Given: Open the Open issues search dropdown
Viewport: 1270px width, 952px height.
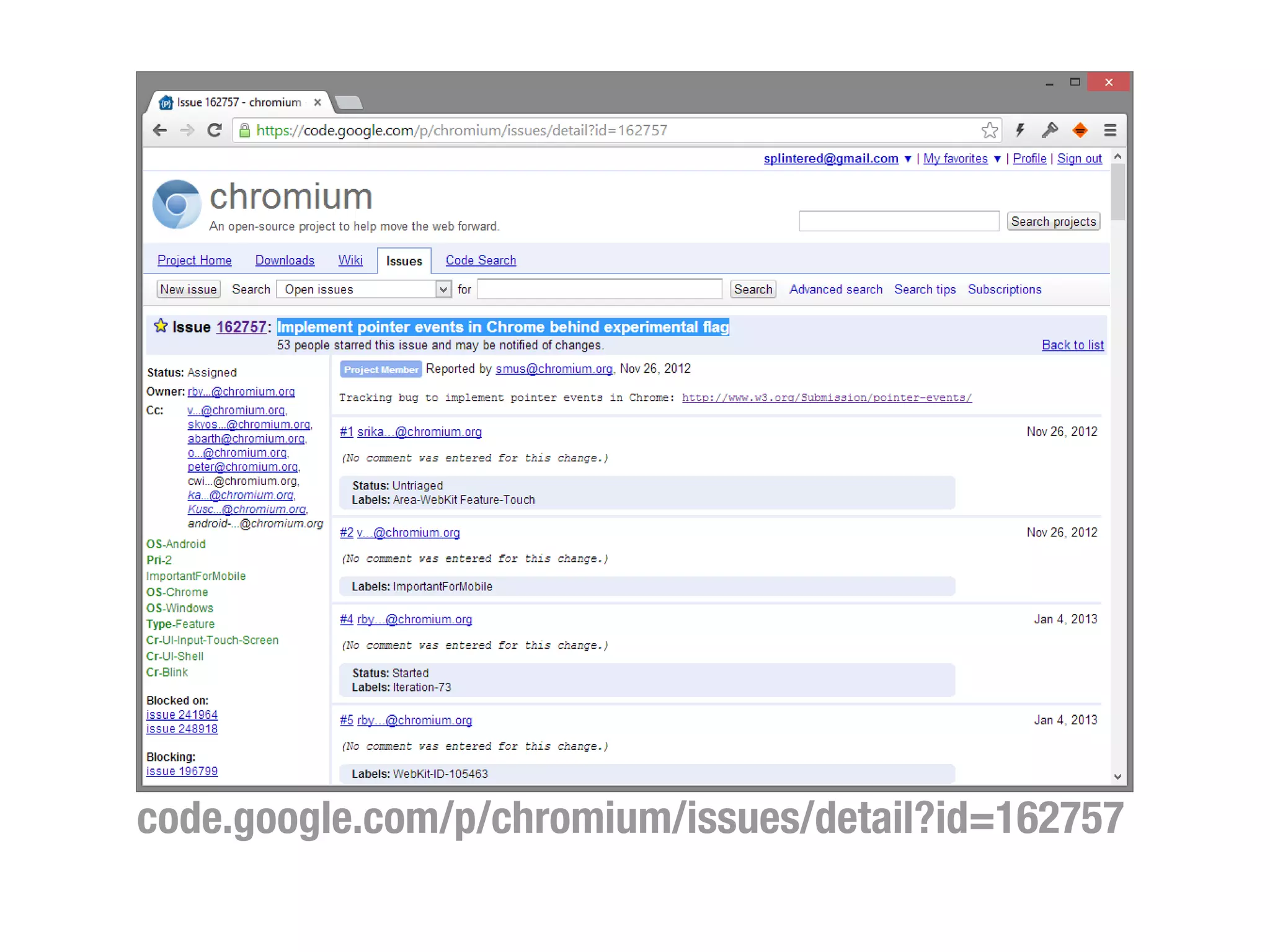Looking at the screenshot, I should (364, 290).
